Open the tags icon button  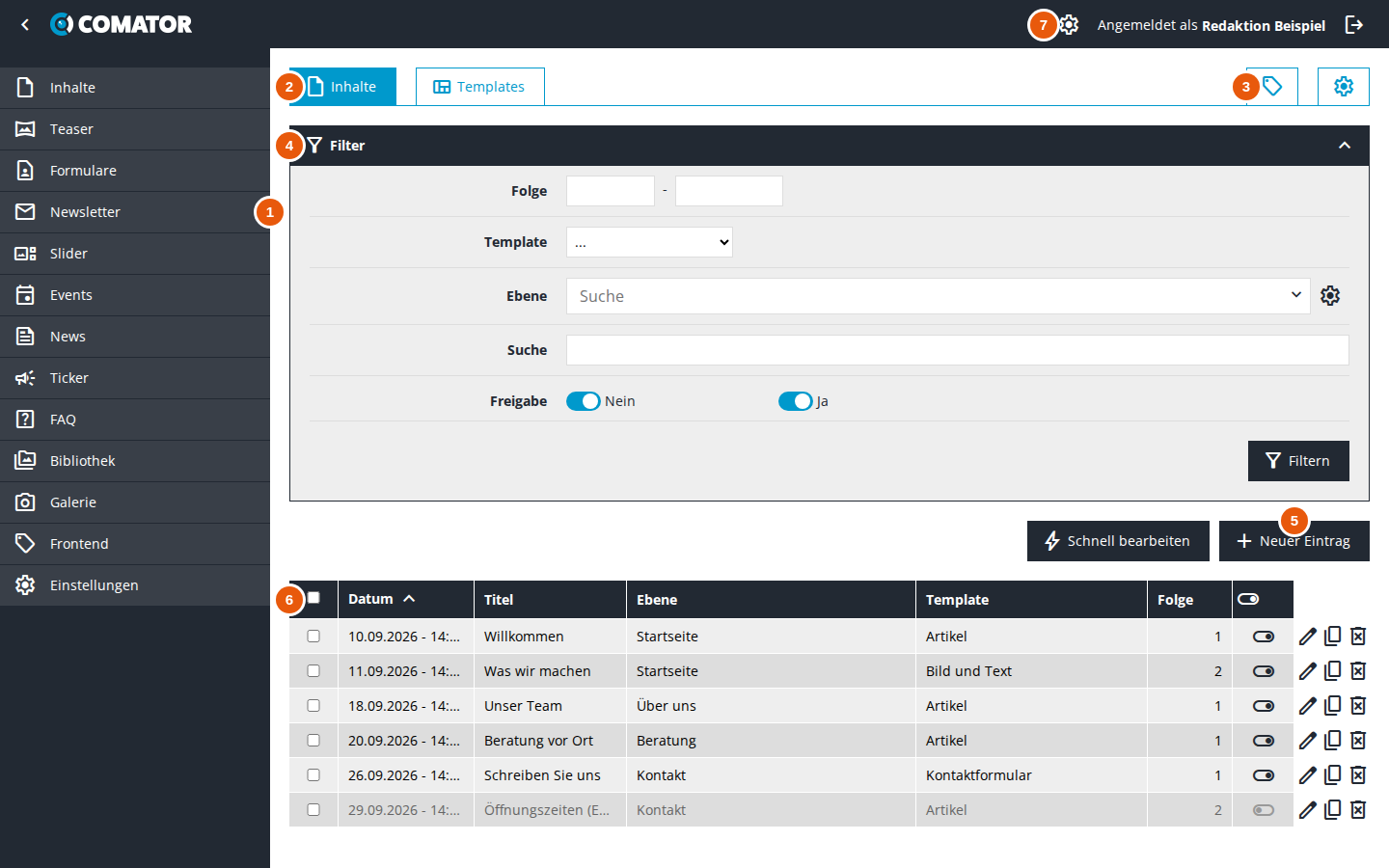pyautogui.click(x=1272, y=87)
